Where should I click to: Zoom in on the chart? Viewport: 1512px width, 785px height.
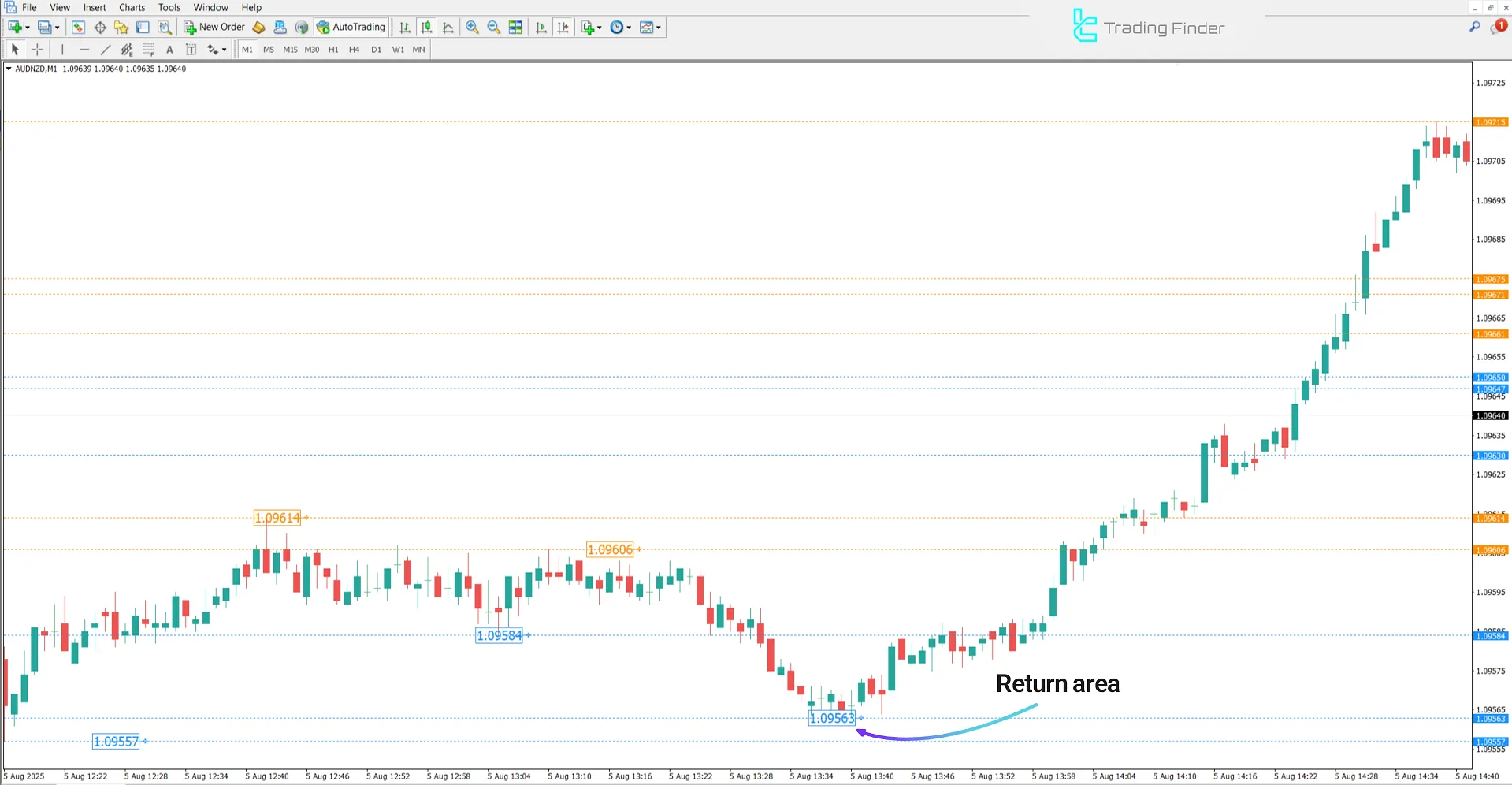pyautogui.click(x=472, y=28)
